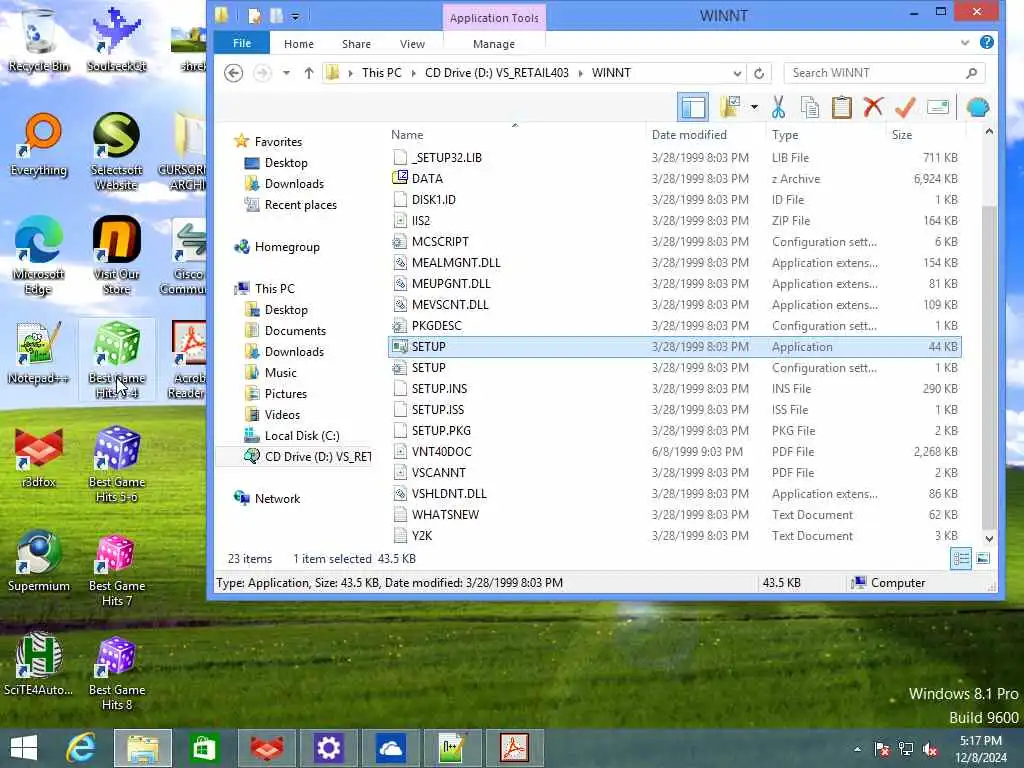Click Properties icon in quick access toolbar
Image resolution: width=1024 pixels, height=768 pixels.
click(x=255, y=16)
